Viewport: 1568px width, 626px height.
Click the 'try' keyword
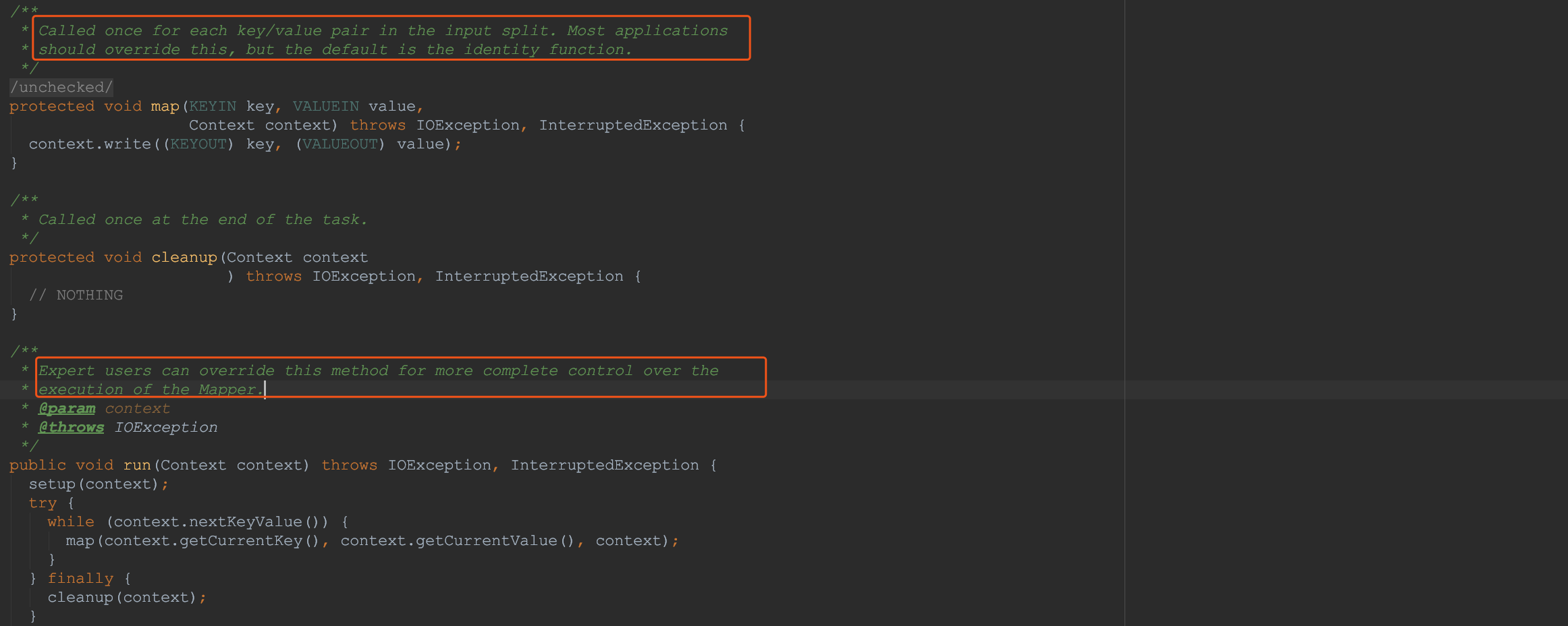pyautogui.click(x=43, y=503)
